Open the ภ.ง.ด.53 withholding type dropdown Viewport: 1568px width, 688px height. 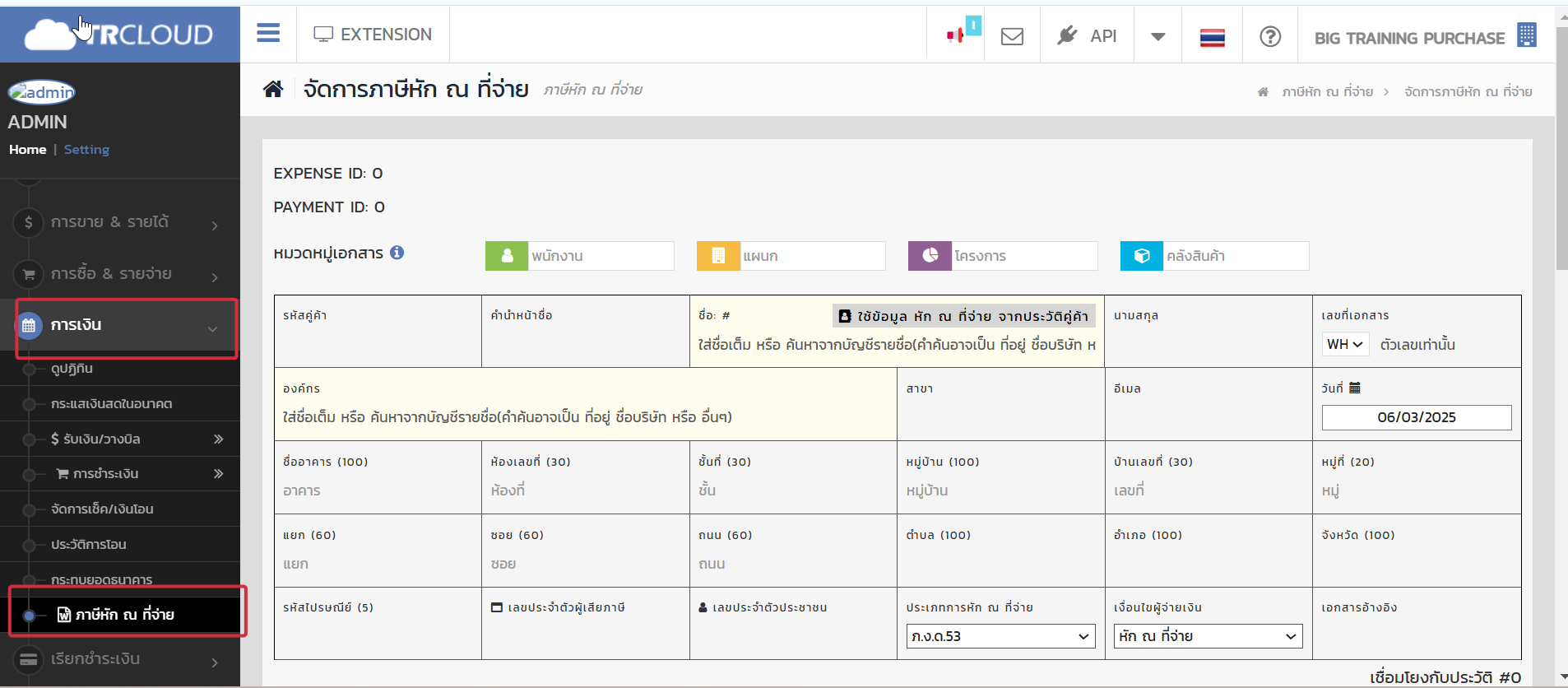point(1000,636)
